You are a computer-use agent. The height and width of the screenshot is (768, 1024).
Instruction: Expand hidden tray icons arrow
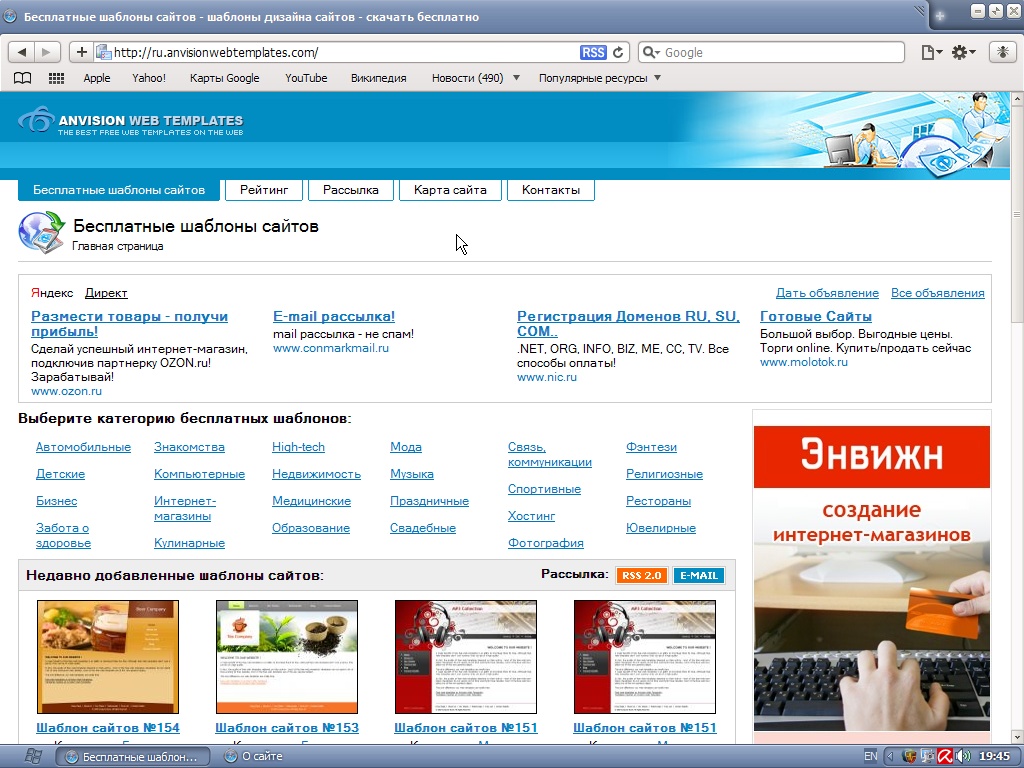point(889,756)
